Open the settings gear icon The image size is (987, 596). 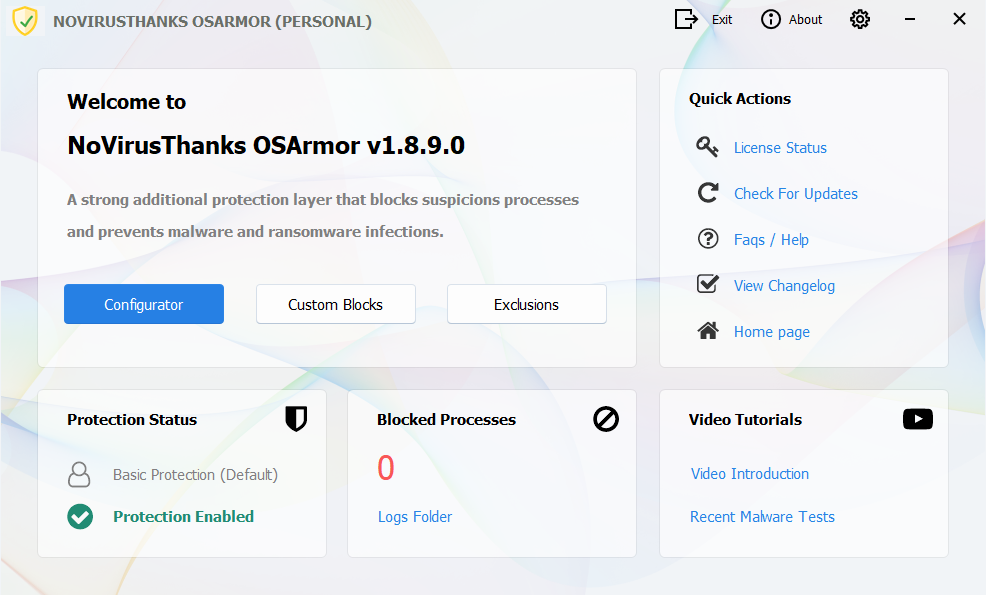tap(860, 20)
